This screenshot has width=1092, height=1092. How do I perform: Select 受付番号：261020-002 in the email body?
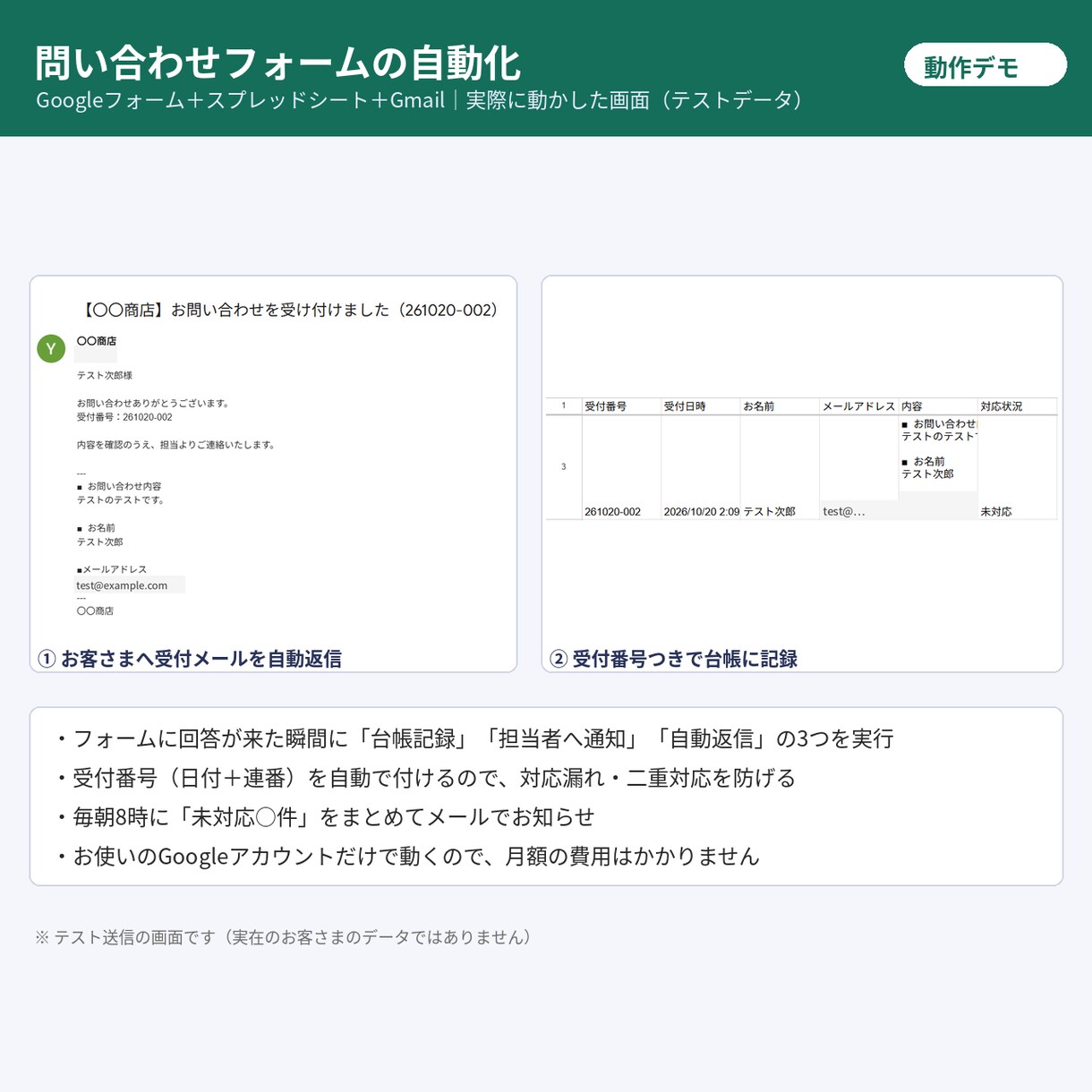coord(124,417)
